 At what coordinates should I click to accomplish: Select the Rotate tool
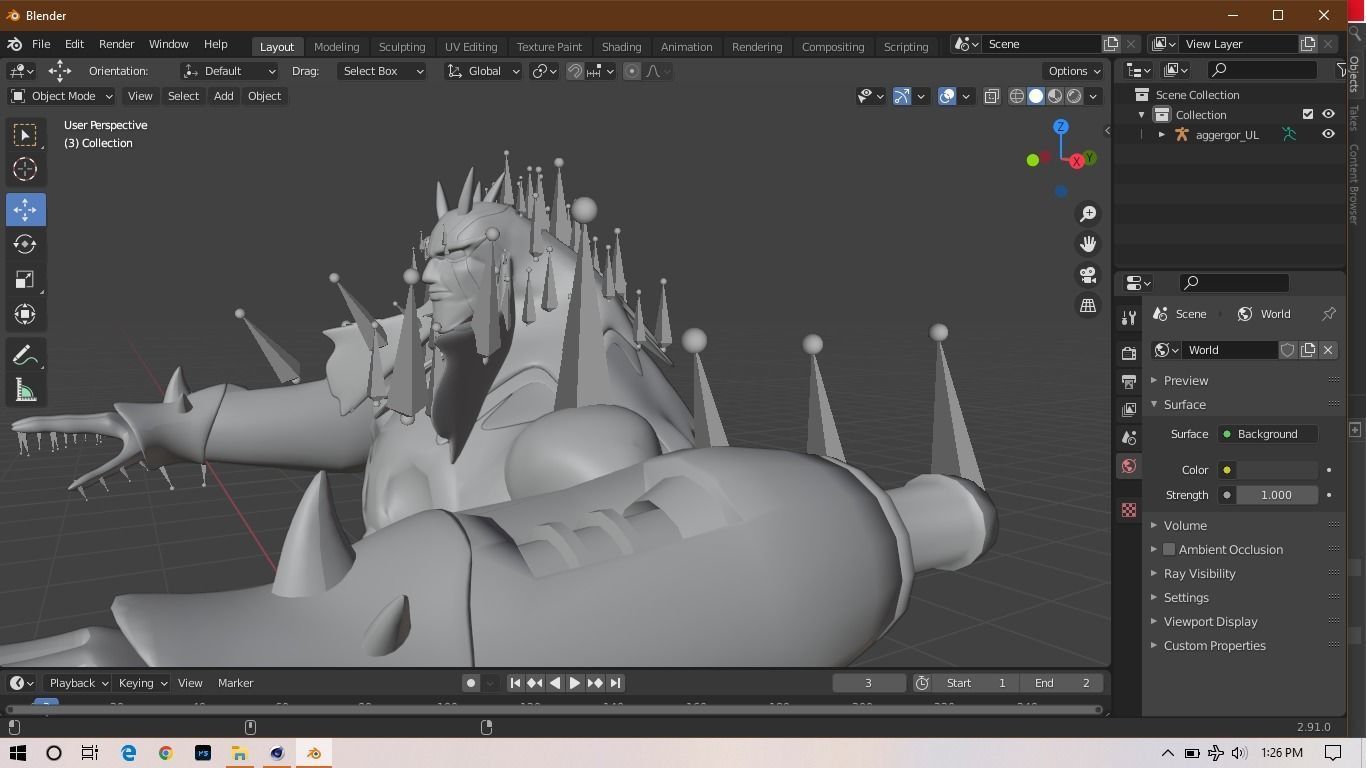coord(25,244)
